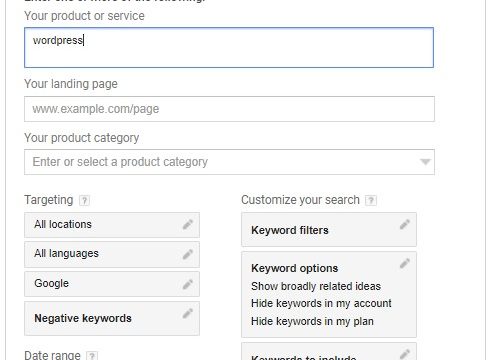Click Date range help question icon

(x=92, y=355)
